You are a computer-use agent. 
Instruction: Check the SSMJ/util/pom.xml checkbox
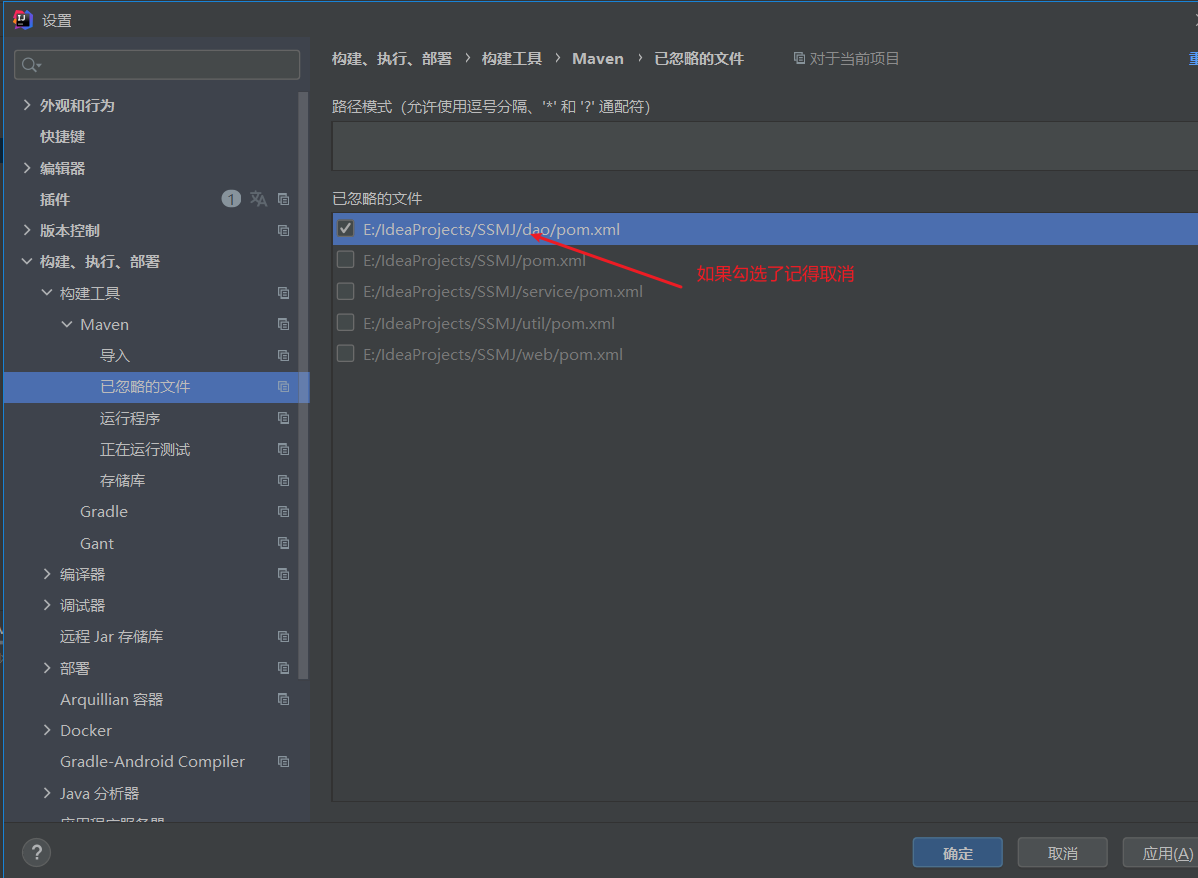click(345, 322)
